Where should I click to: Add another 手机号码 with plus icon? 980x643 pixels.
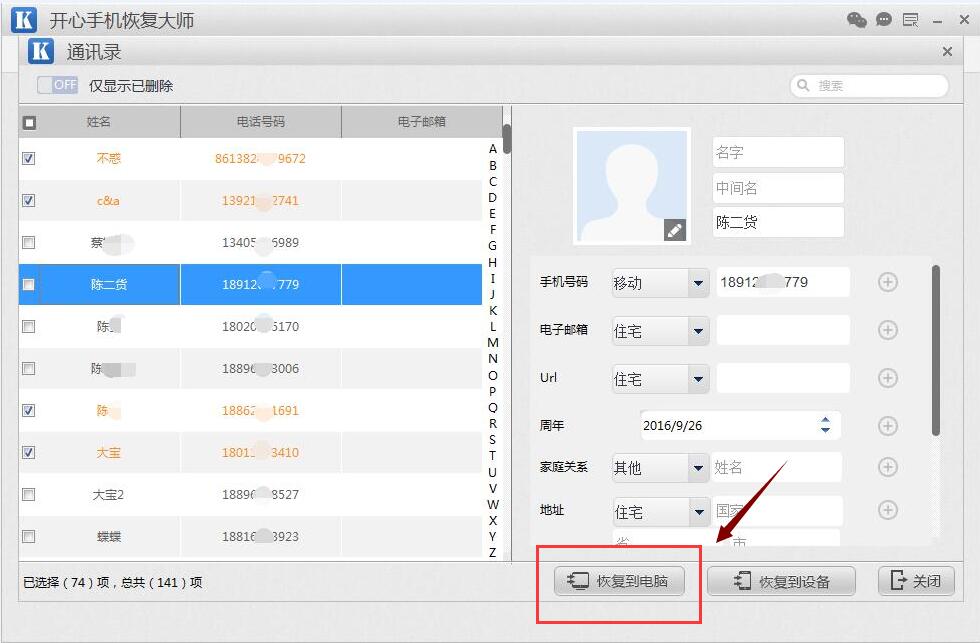coord(888,282)
